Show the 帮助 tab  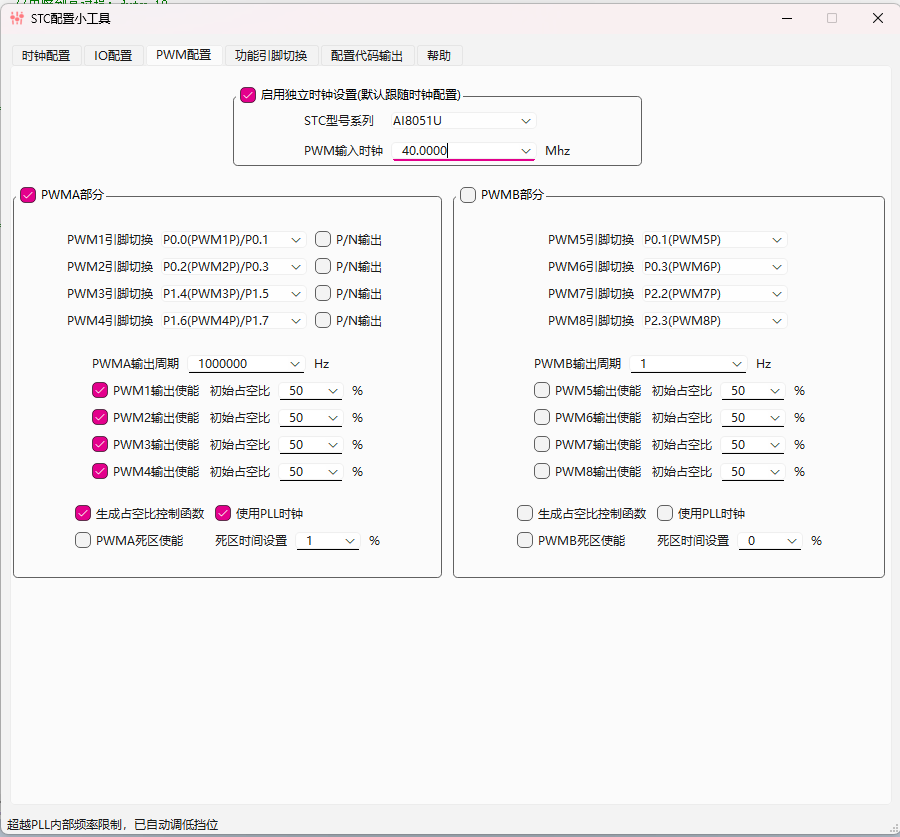point(439,56)
